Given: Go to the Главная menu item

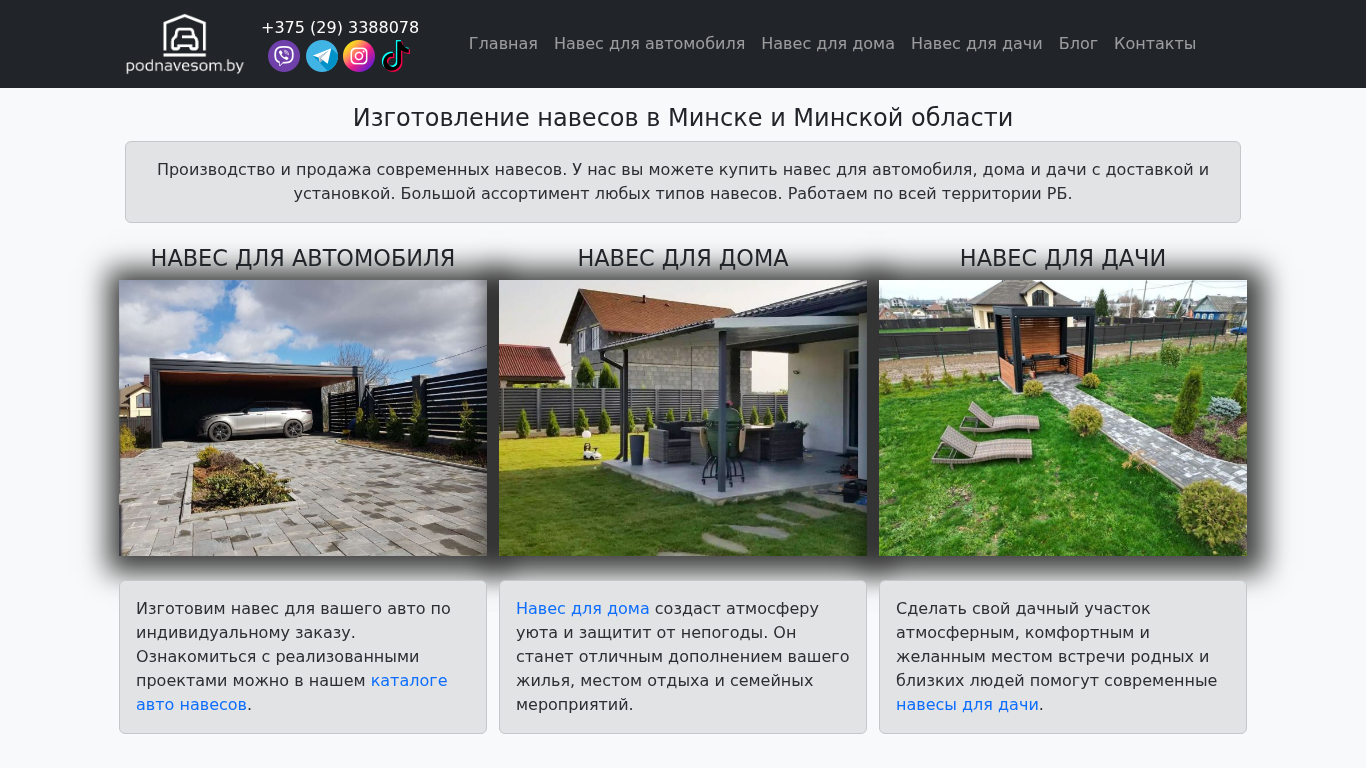Looking at the screenshot, I should click(503, 44).
